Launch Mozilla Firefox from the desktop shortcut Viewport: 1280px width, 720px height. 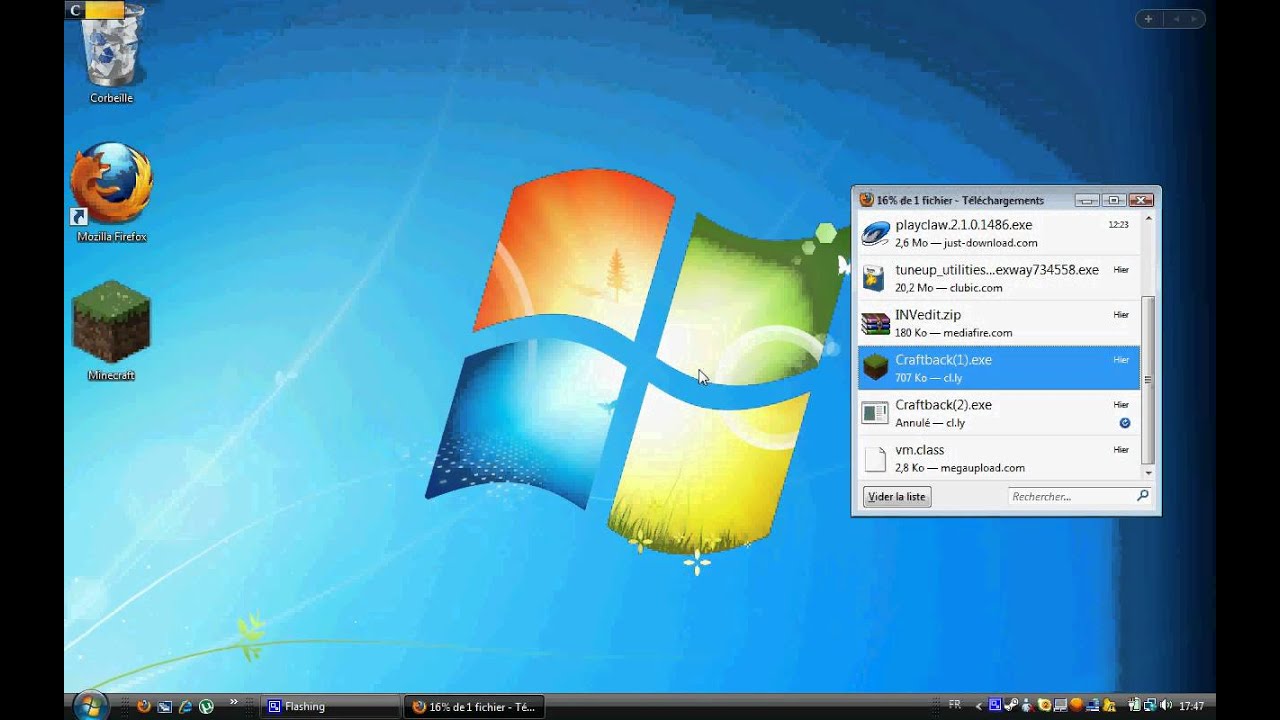coord(111,192)
